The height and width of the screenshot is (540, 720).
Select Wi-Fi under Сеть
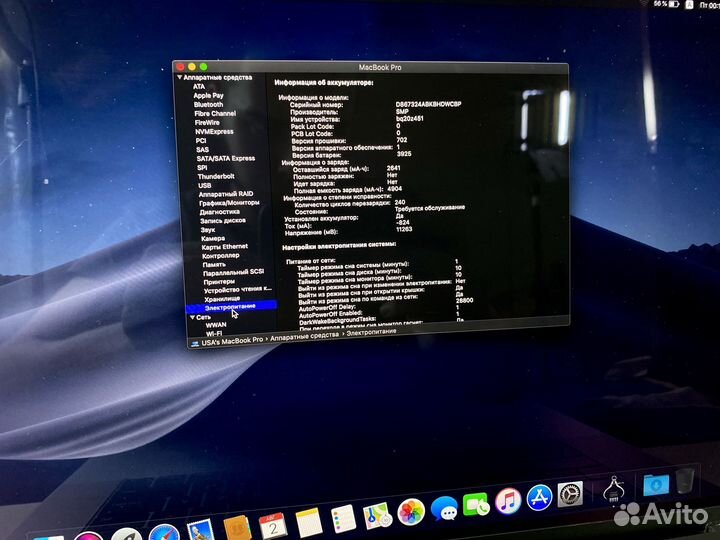[214, 333]
